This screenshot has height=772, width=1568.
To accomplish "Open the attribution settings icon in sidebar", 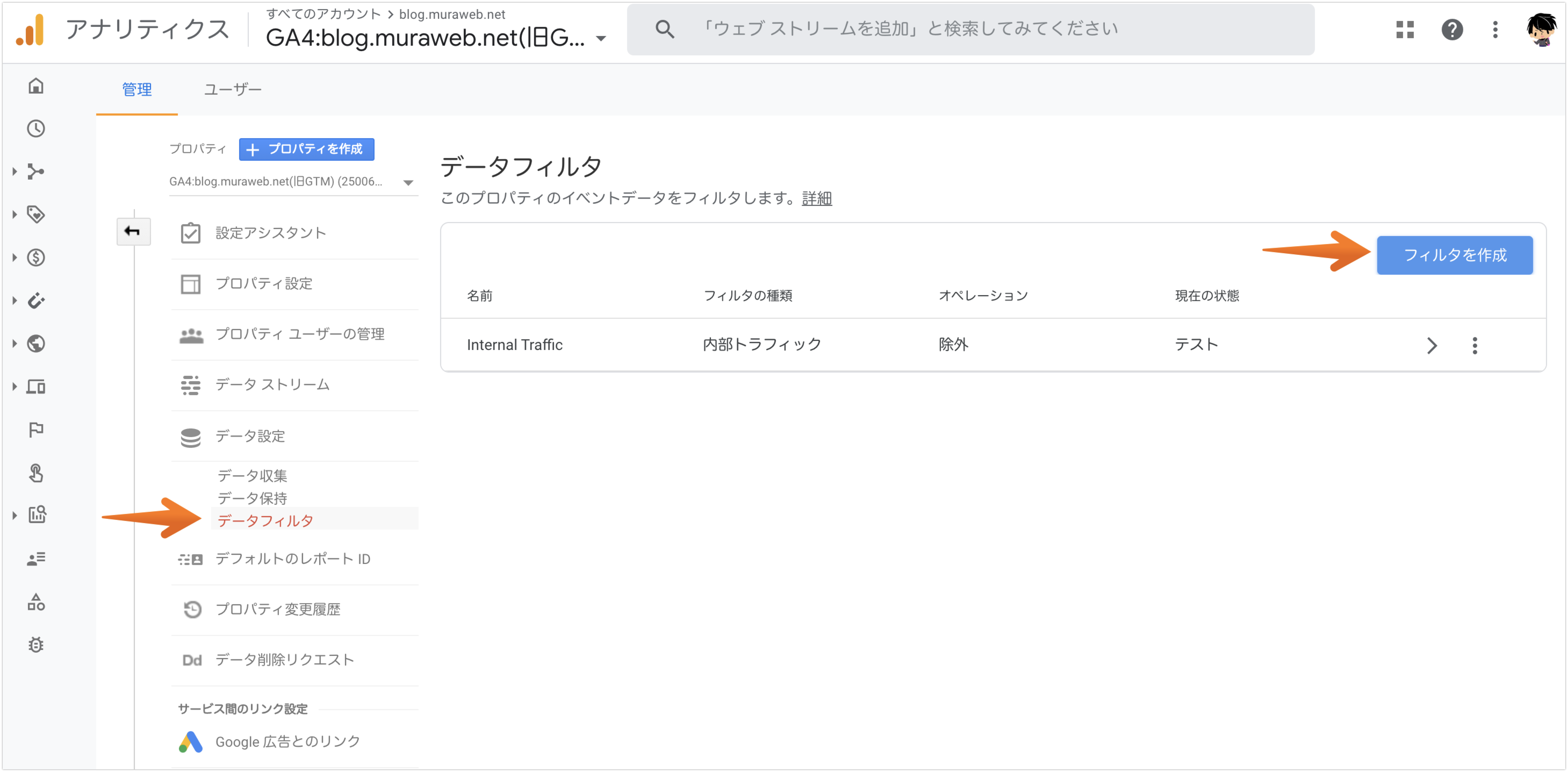I will (36, 171).
